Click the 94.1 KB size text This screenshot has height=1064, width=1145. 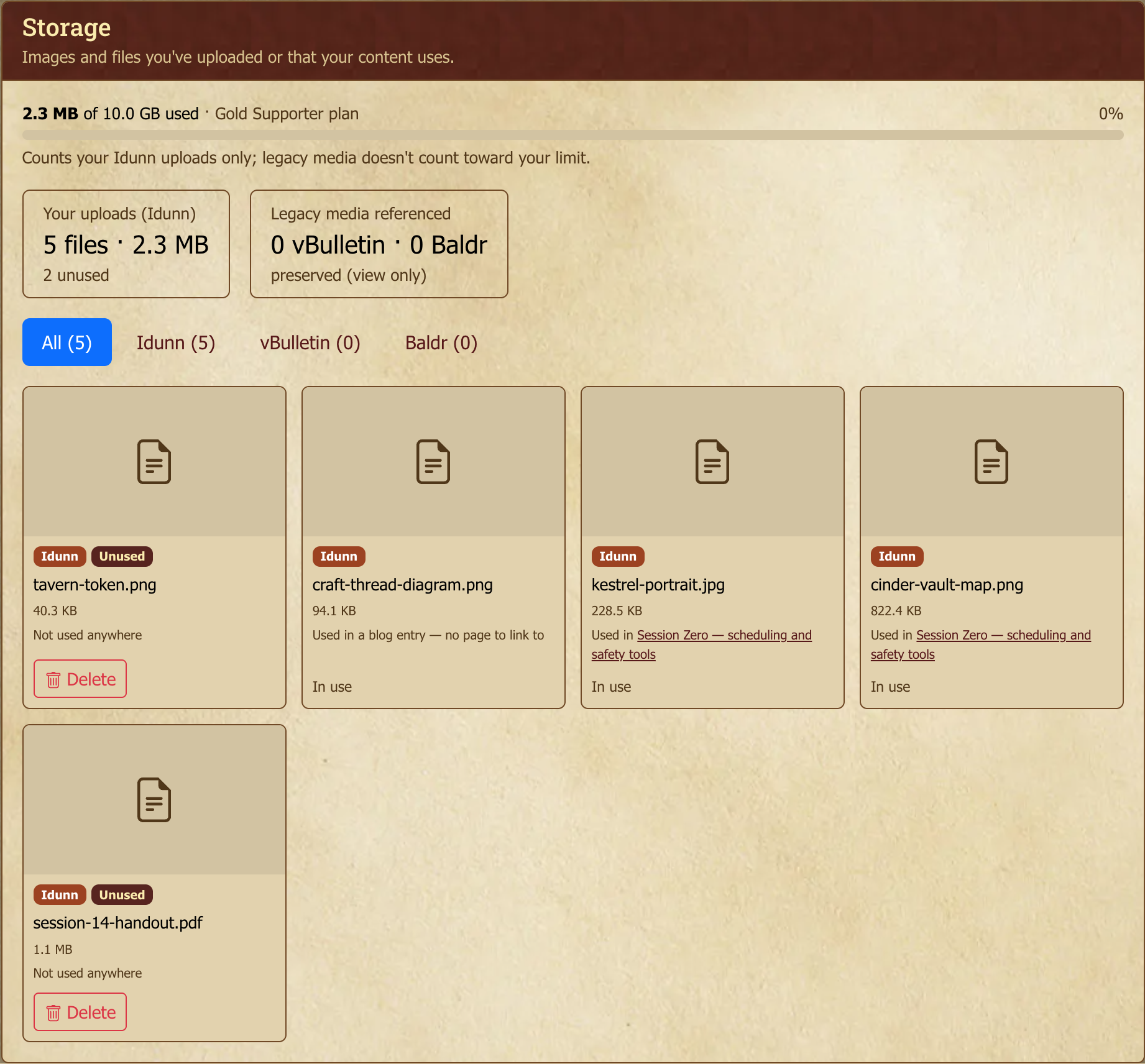[334, 611]
